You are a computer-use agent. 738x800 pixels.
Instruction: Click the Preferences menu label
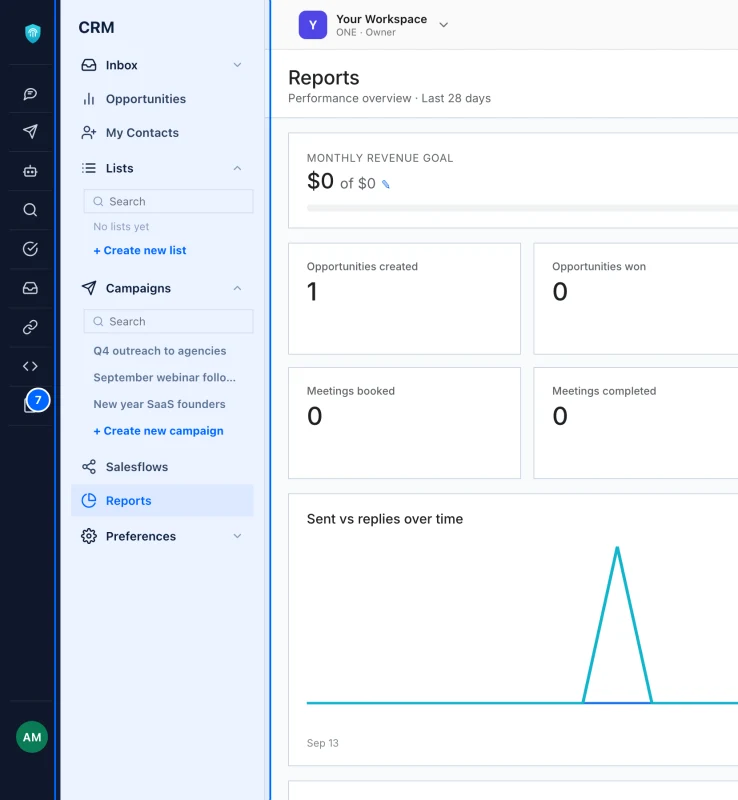pyautogui.click(x=141, y=536)
